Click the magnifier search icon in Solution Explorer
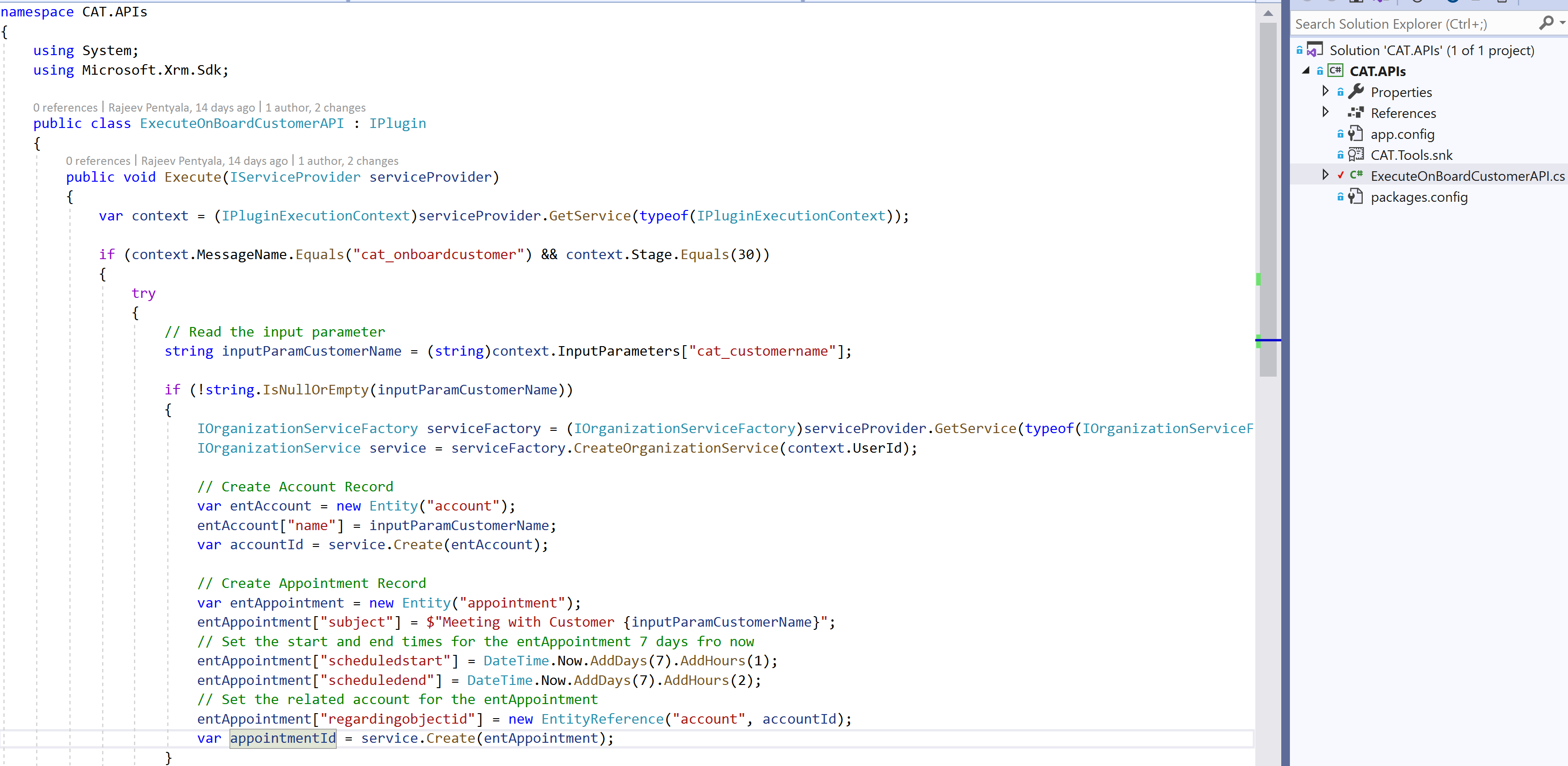The width and height of the screenshot is (1568, 766). tap(1546, 23)
